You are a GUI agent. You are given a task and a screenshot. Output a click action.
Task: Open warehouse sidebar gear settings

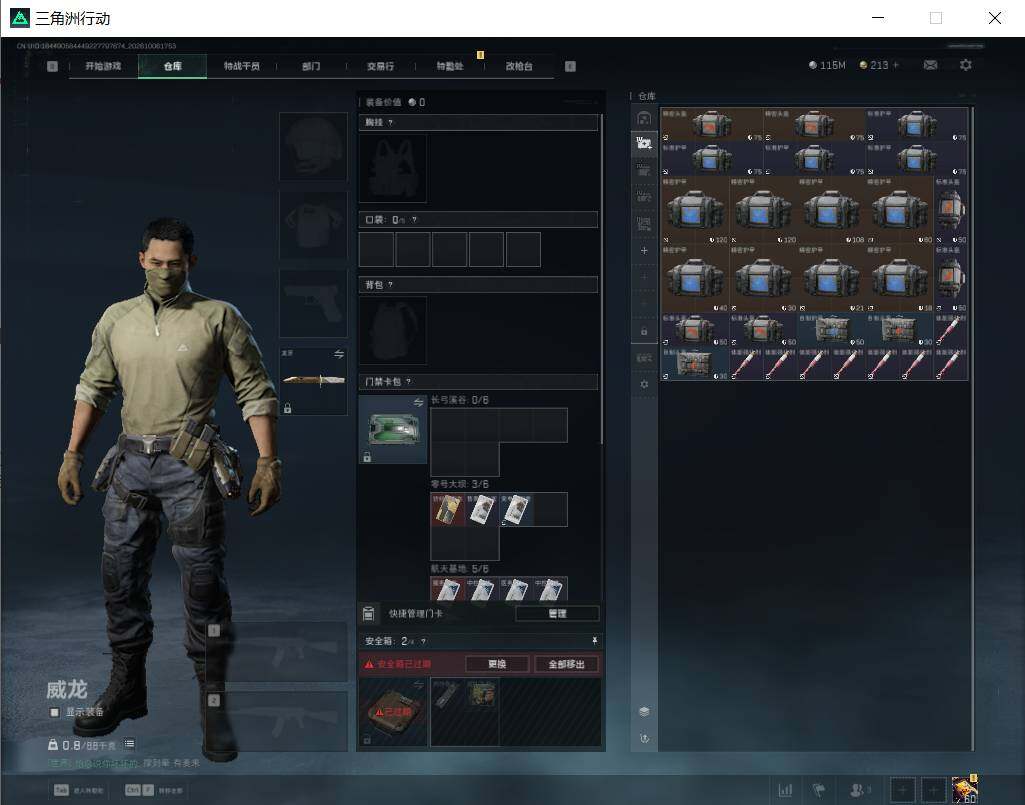click(644, 385)
